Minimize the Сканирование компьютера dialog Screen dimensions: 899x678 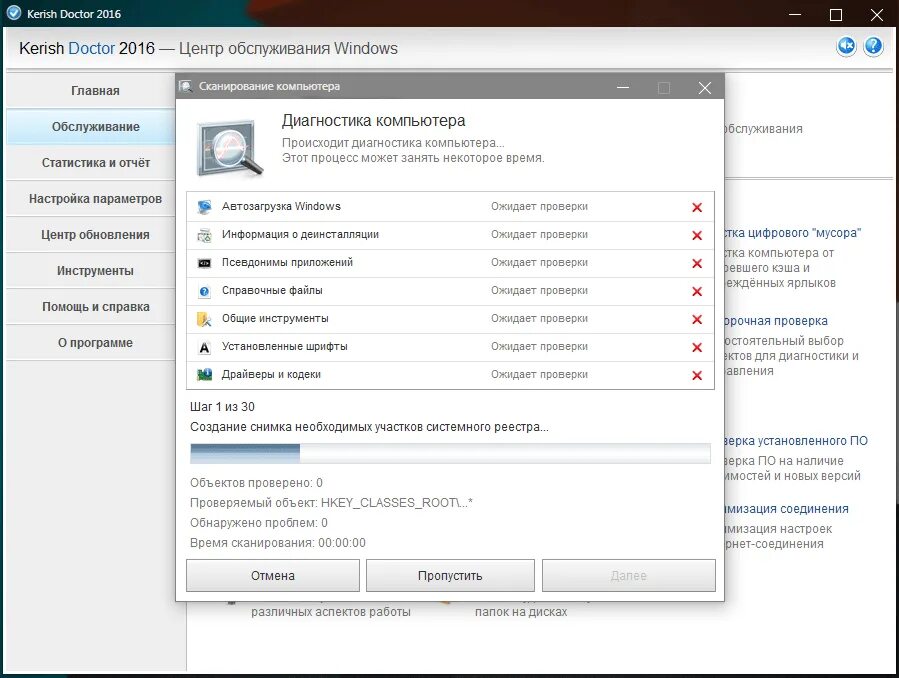(x=623, y=87)
